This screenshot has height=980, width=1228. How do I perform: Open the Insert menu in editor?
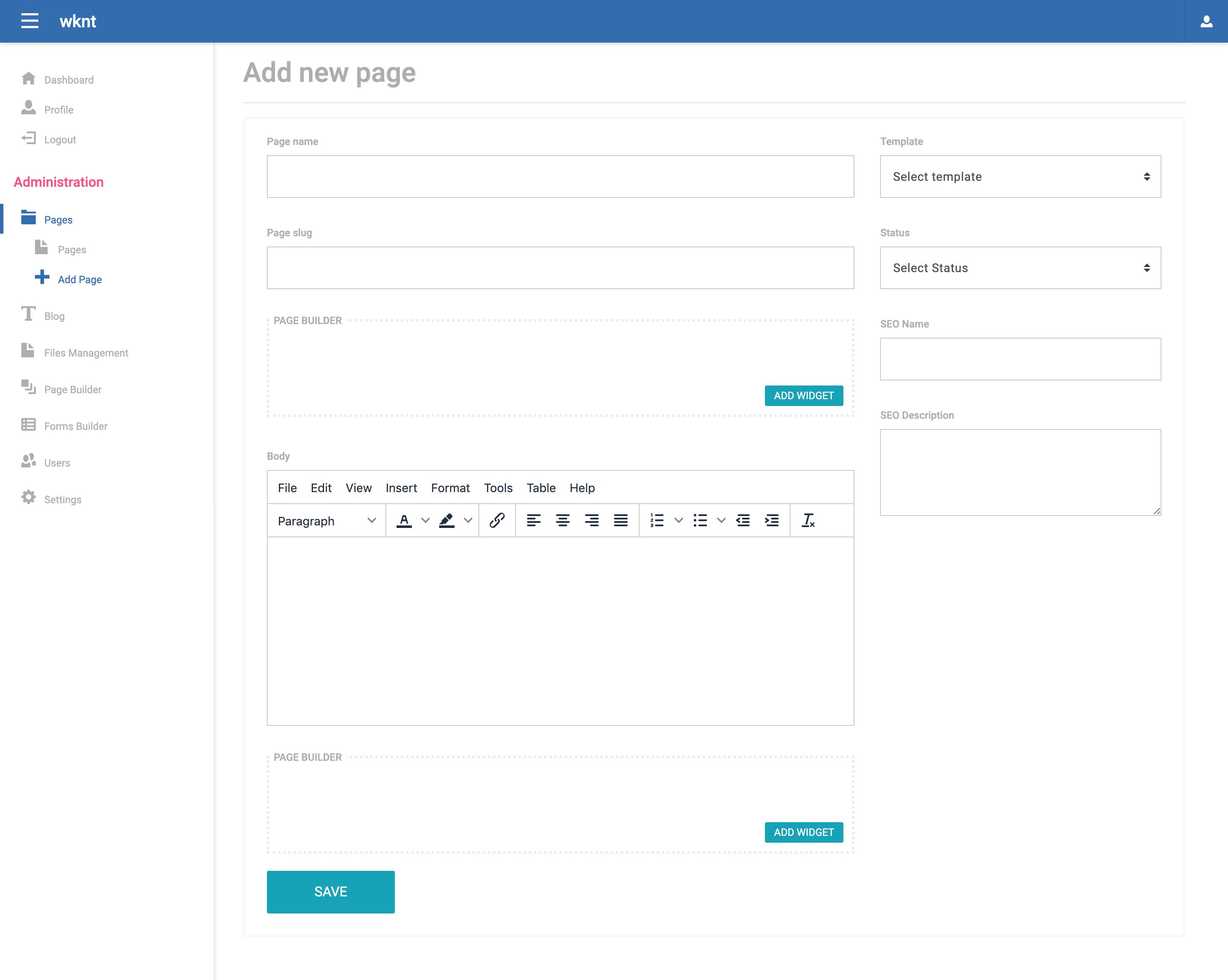[x=402, y=488]
